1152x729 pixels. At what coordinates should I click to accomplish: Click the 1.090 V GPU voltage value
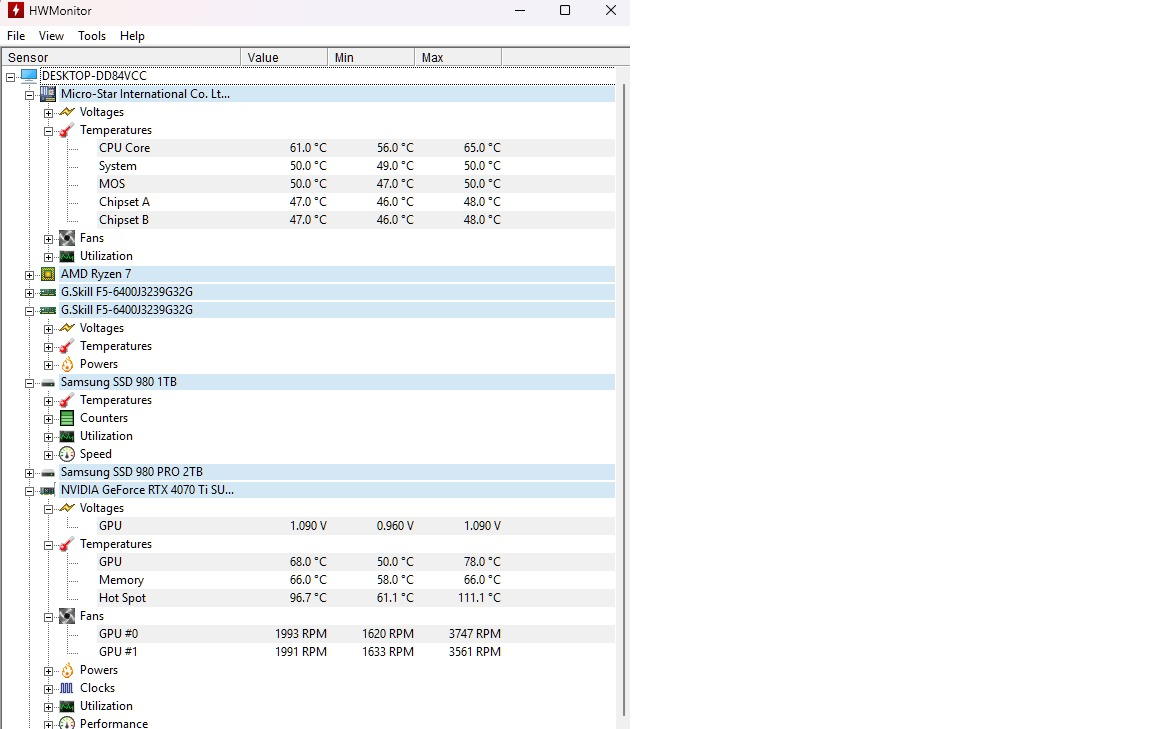(308, 526)
